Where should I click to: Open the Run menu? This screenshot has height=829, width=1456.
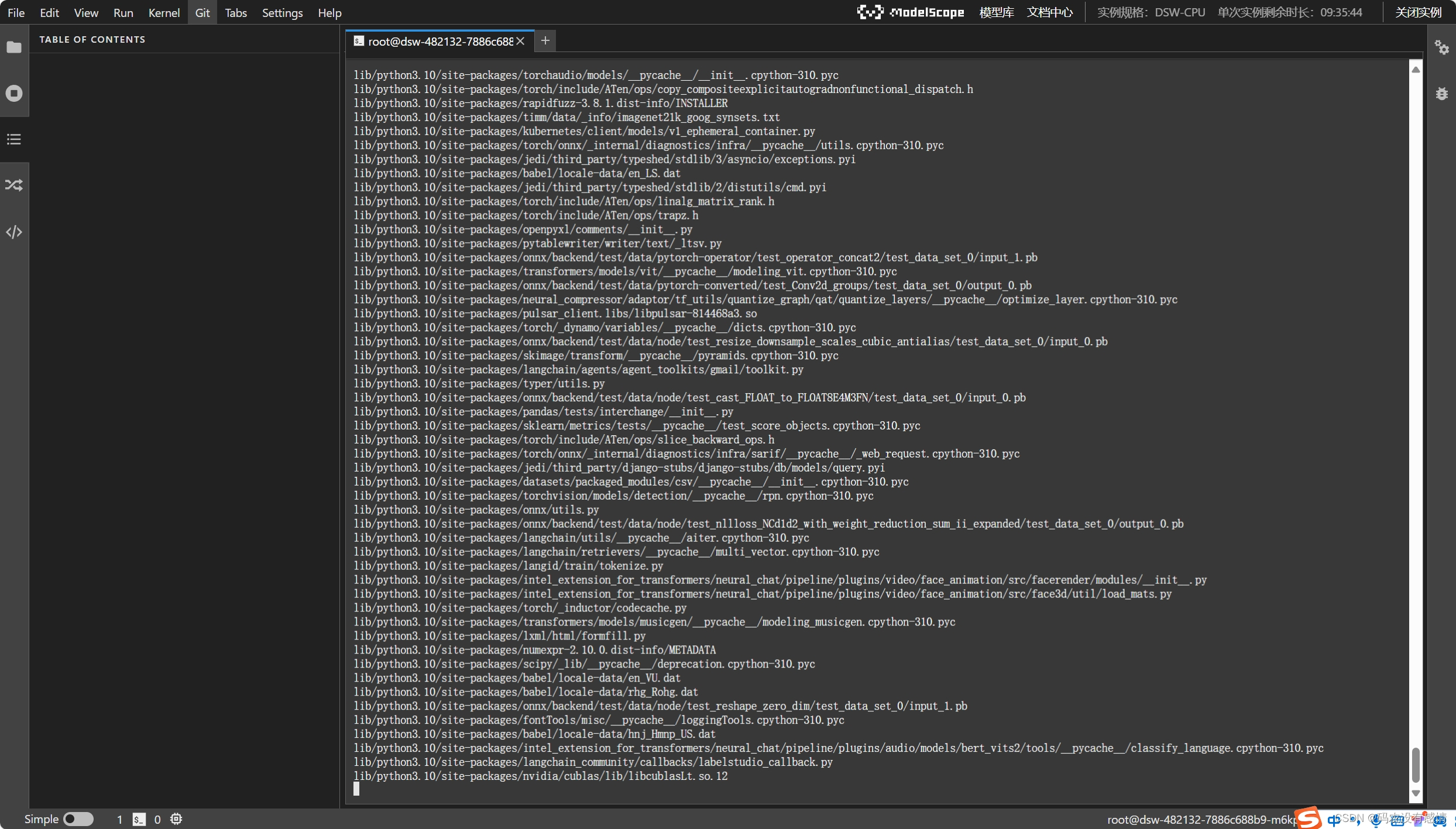point(123,12)
